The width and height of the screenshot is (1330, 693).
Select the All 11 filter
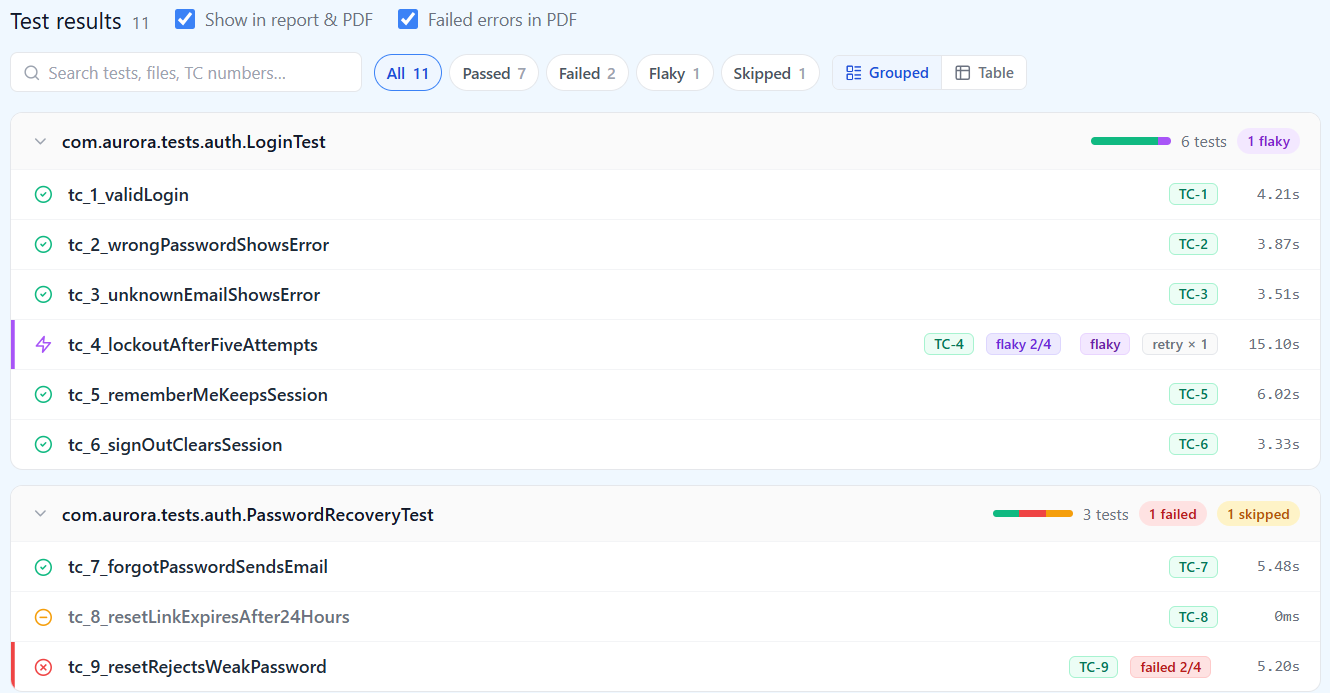[408, 73]
